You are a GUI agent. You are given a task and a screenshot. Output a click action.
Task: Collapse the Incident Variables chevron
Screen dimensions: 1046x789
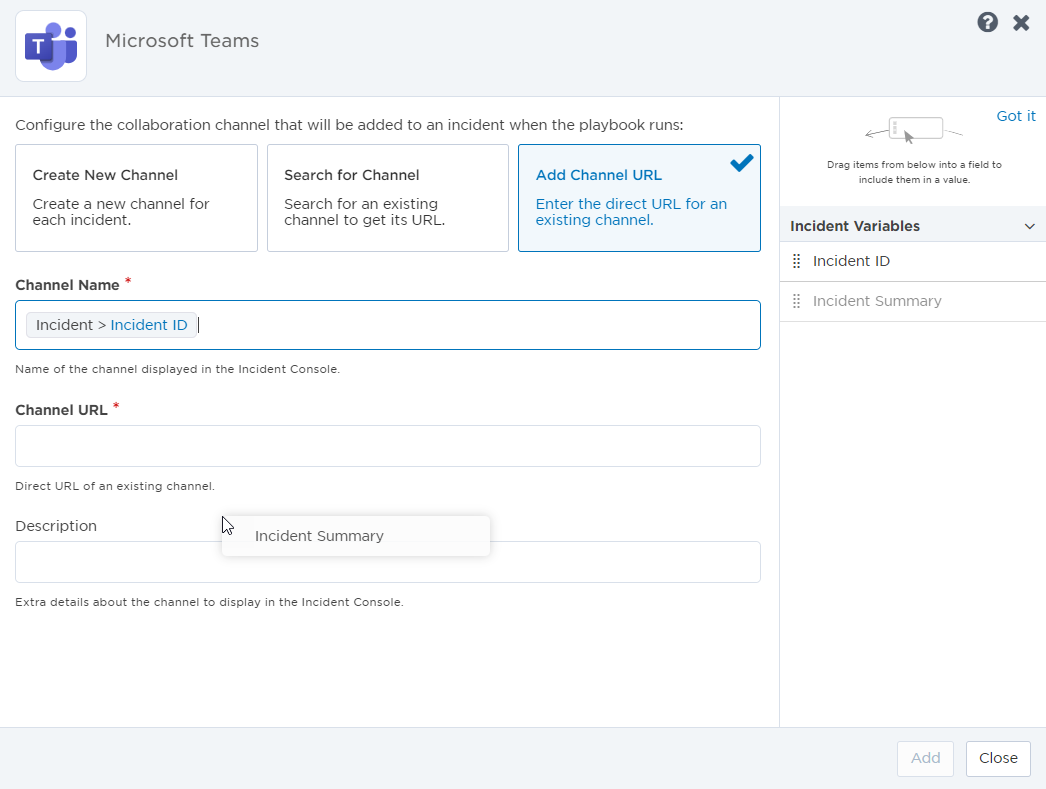1029,226
